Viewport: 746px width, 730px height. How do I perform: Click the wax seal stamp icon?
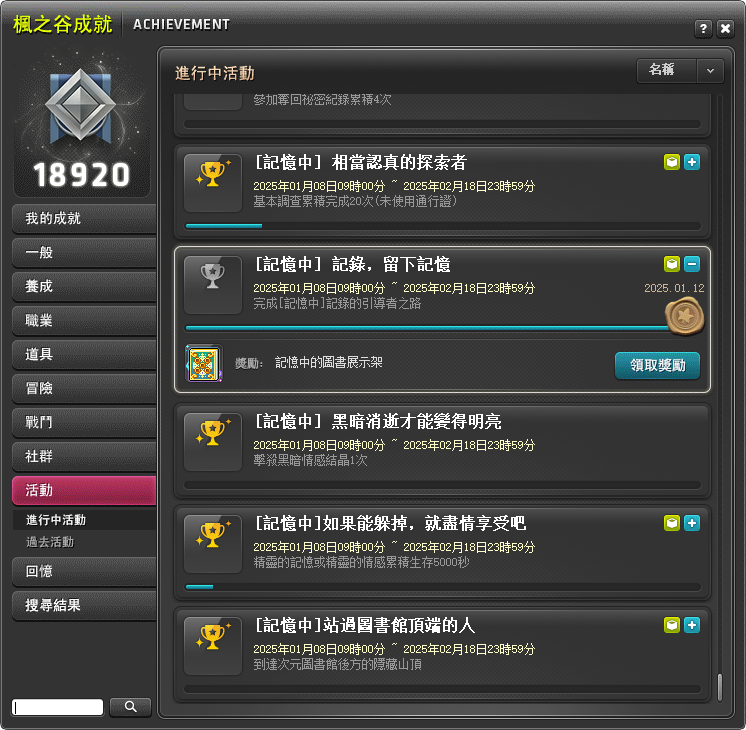click(x=685, y=316)
